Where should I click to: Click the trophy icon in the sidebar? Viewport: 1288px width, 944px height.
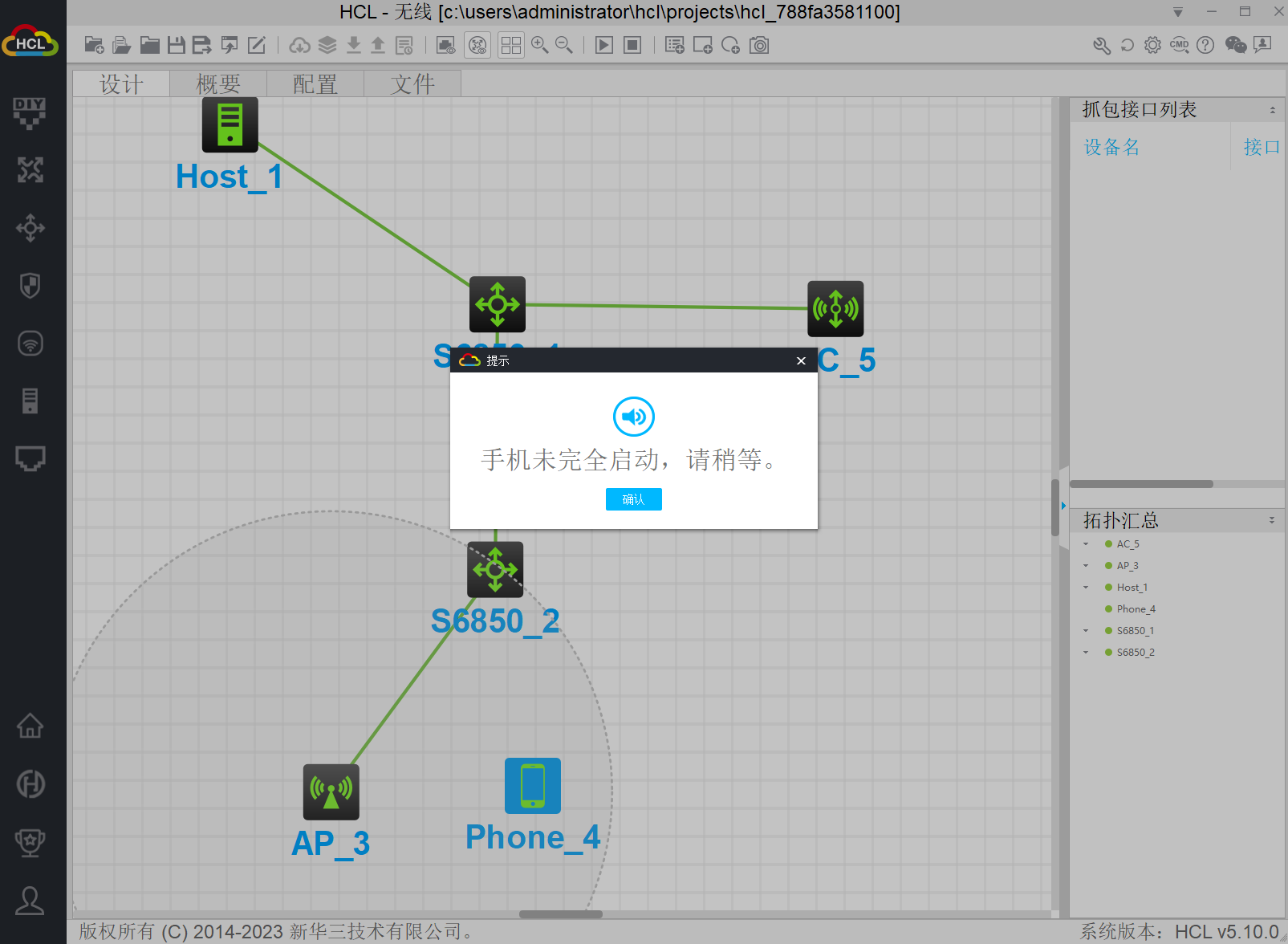(x=30, y=842)
